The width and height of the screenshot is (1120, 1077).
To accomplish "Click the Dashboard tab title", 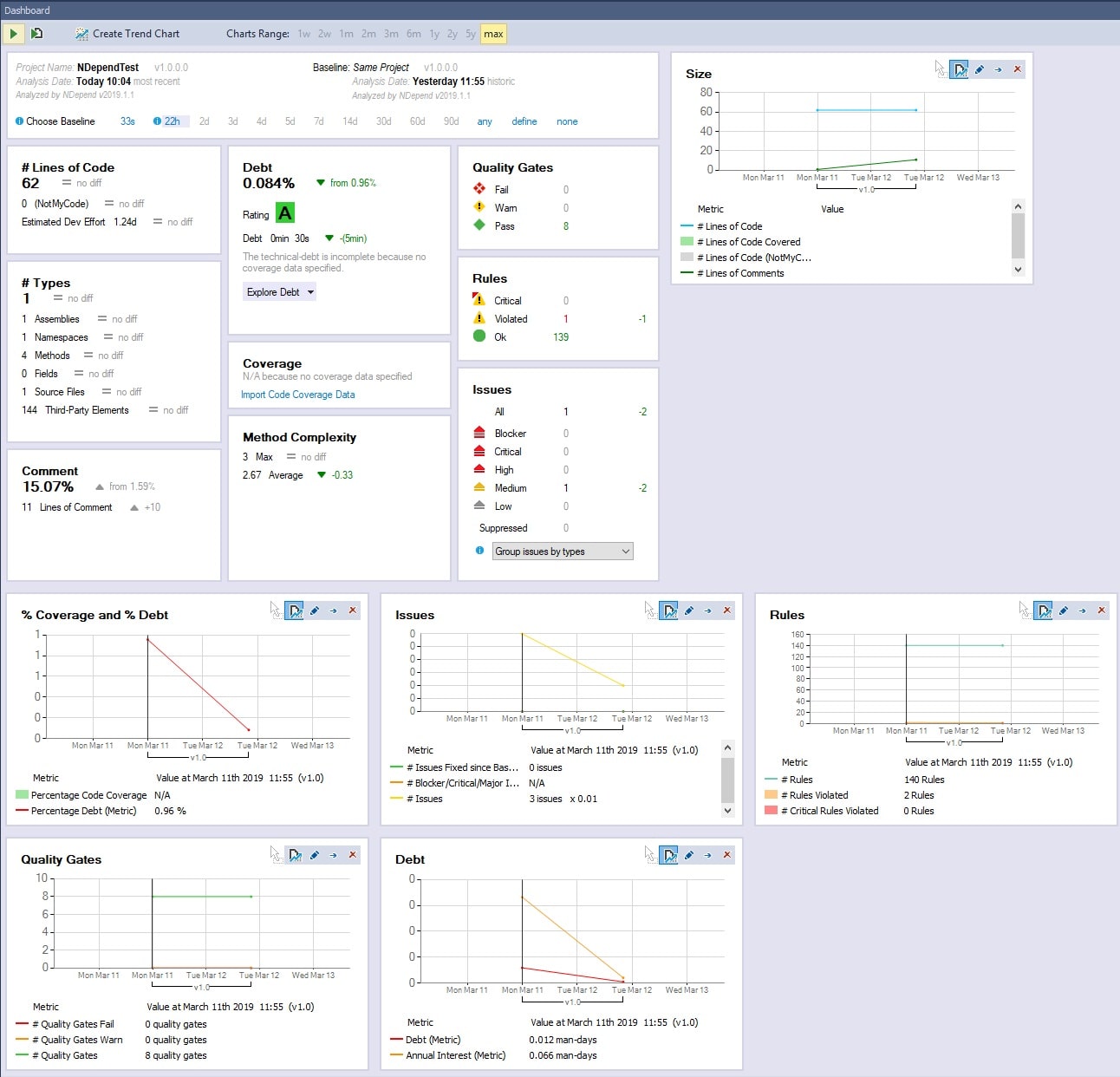I will tap(27, 10).
